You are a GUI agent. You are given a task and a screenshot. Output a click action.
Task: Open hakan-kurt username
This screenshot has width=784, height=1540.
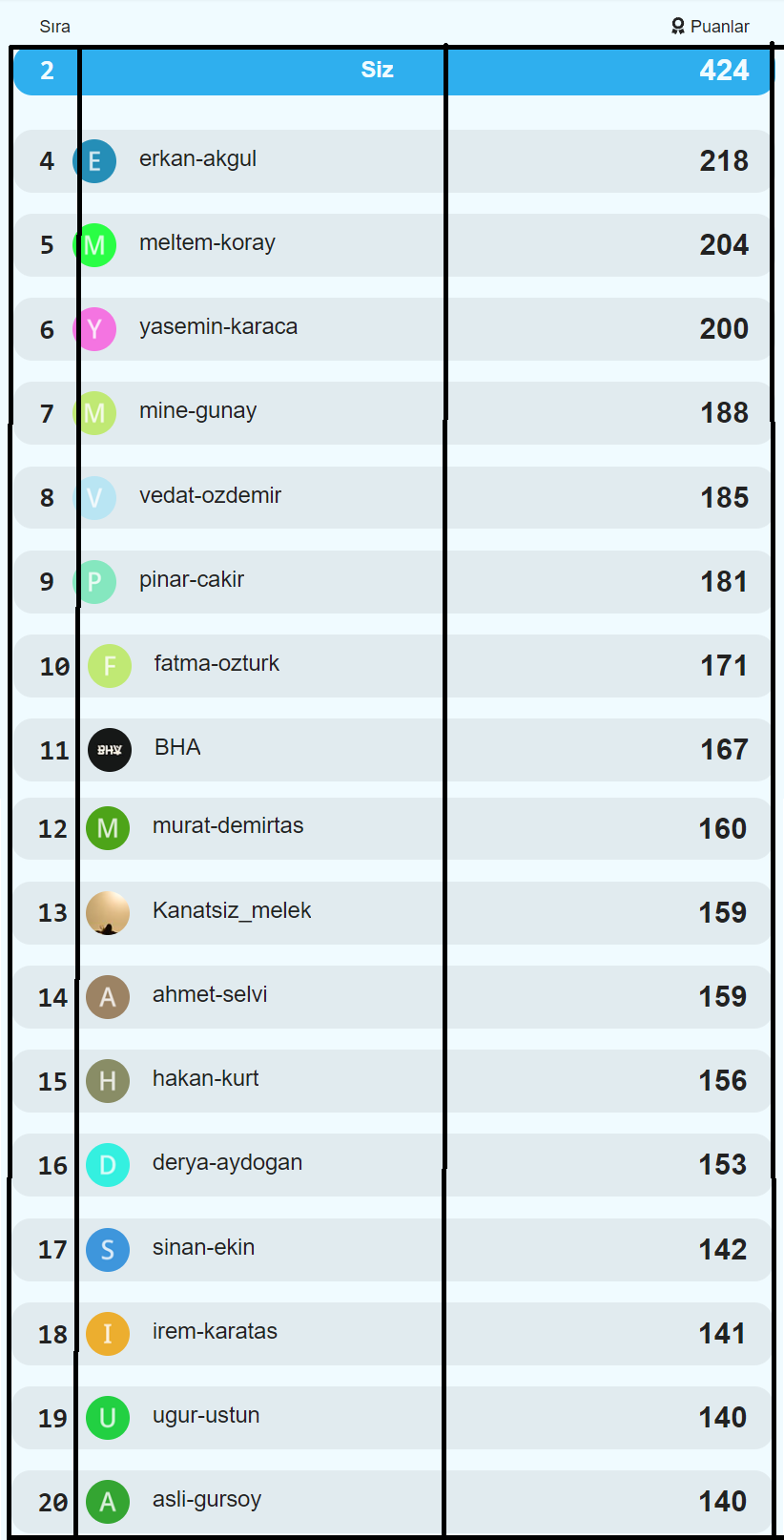(x=205, y=1078)
